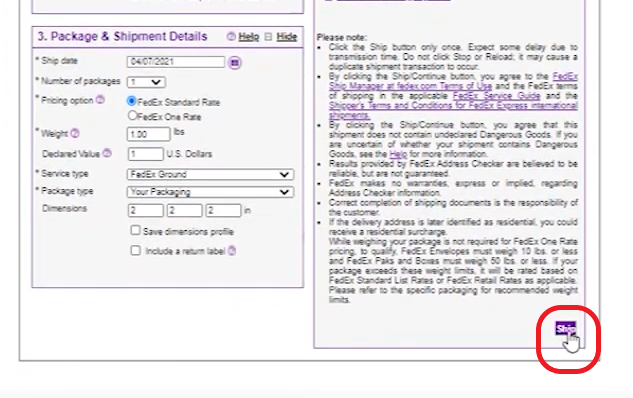Open the Service type dropdown showing FedEx Ground

(210, 174)
